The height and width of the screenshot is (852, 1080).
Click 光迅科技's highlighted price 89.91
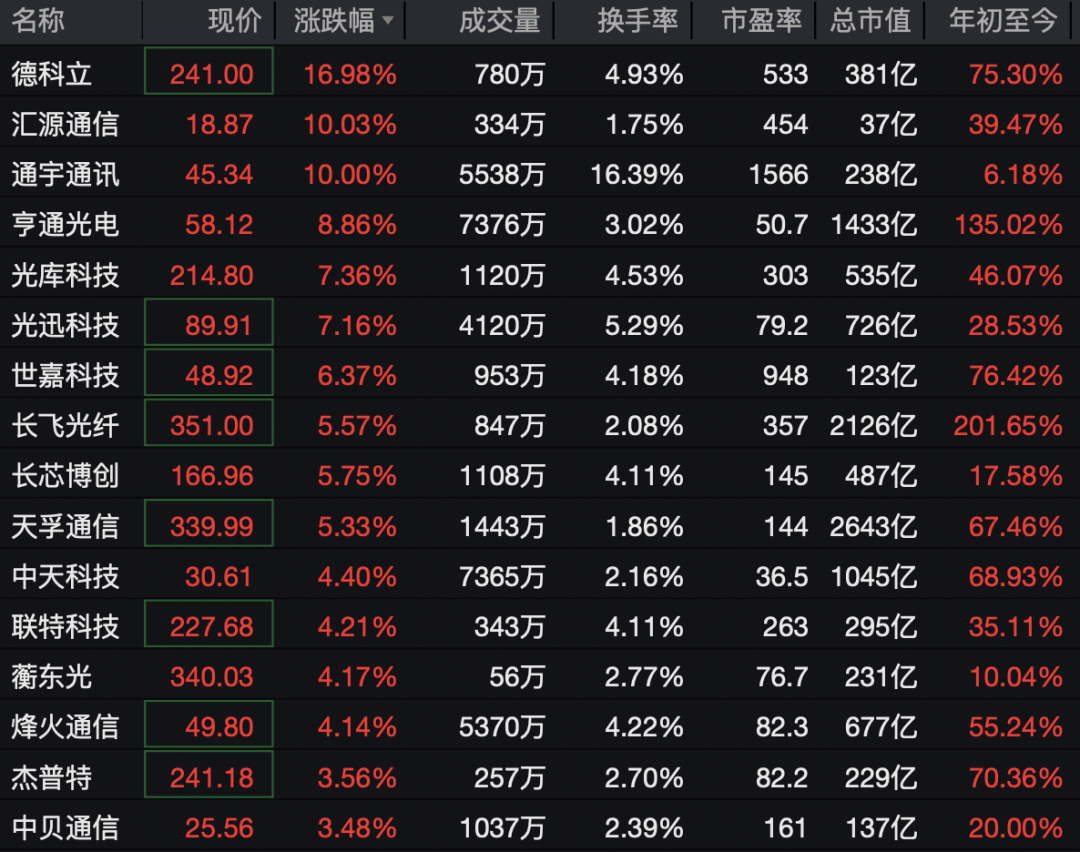(x=208, y=324)
